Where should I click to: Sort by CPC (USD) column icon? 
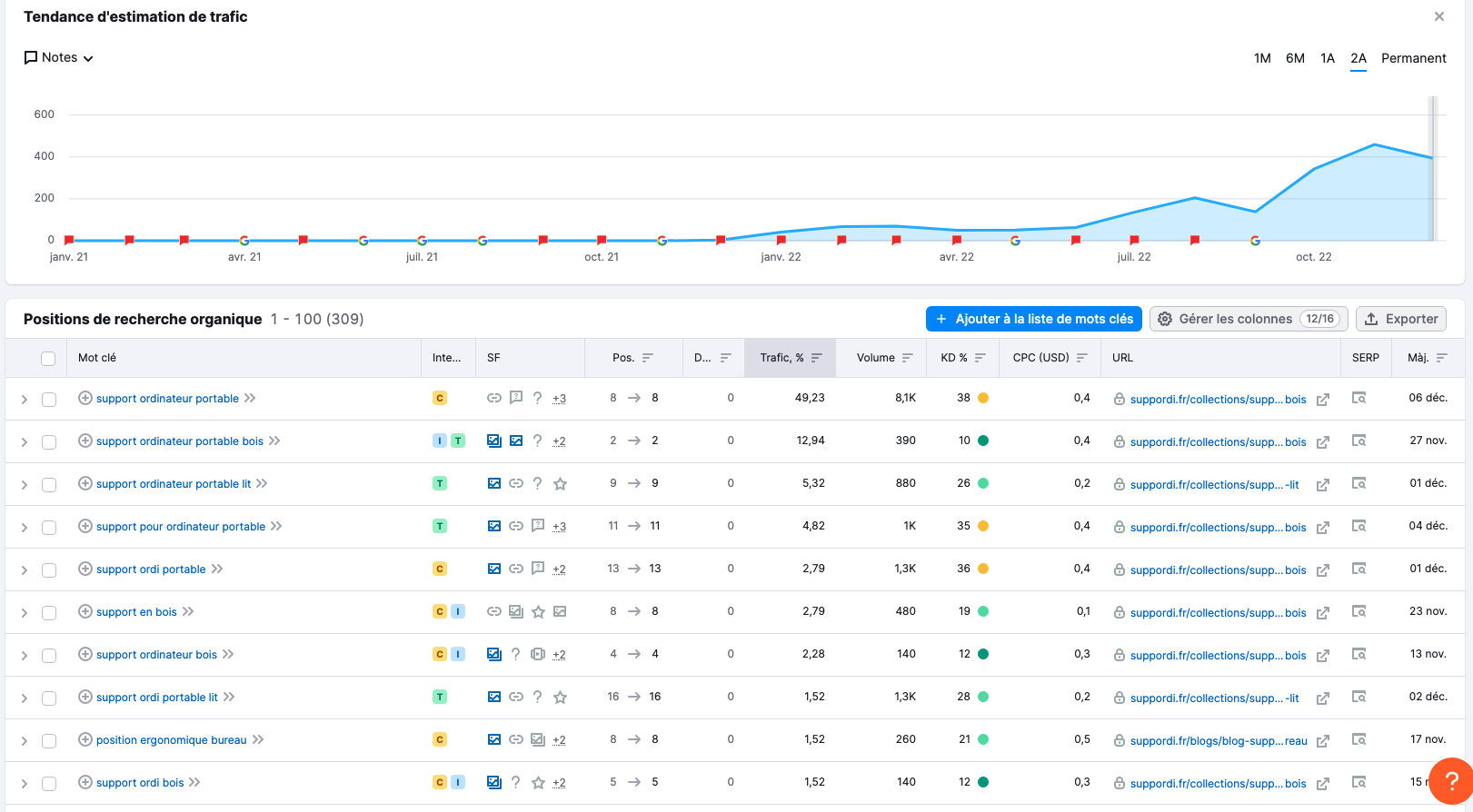tap(1082, 358)
